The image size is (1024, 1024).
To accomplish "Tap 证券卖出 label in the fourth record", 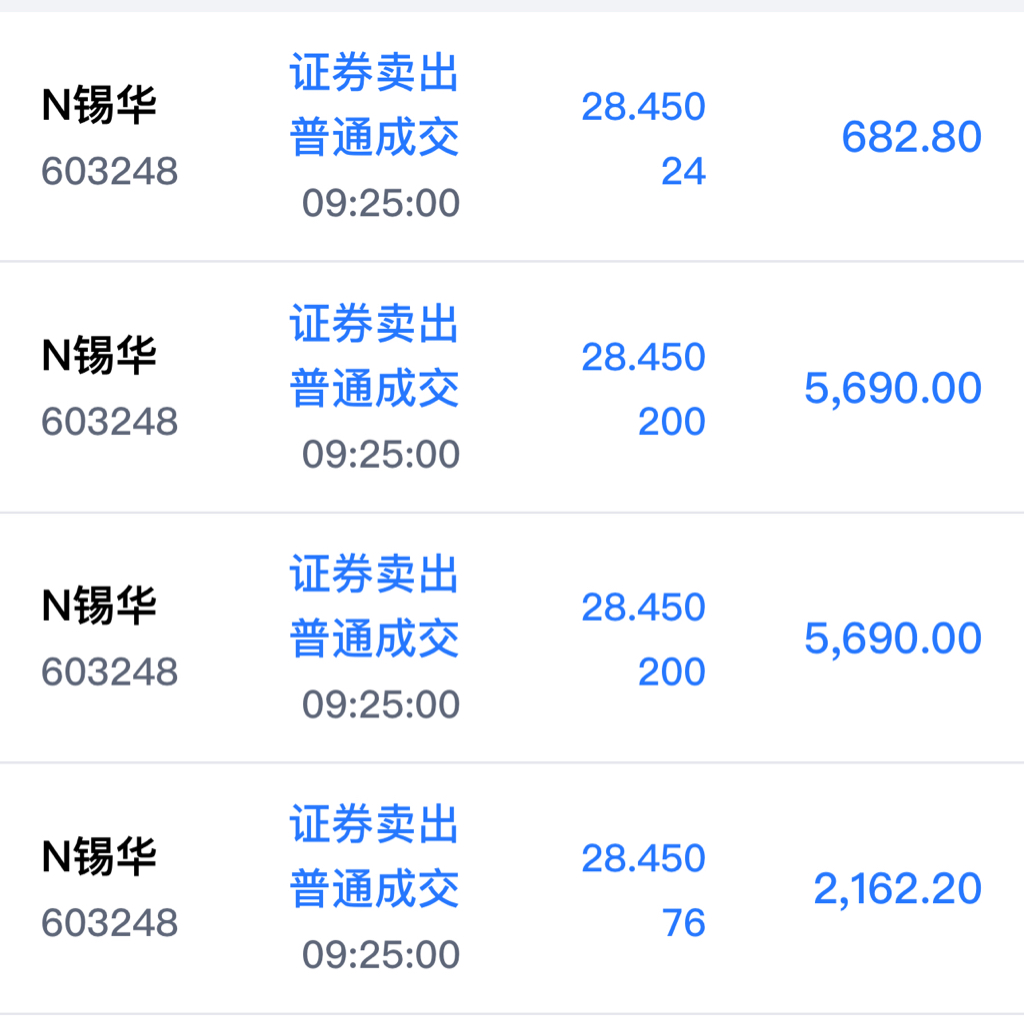I will (x=374, y=824).
